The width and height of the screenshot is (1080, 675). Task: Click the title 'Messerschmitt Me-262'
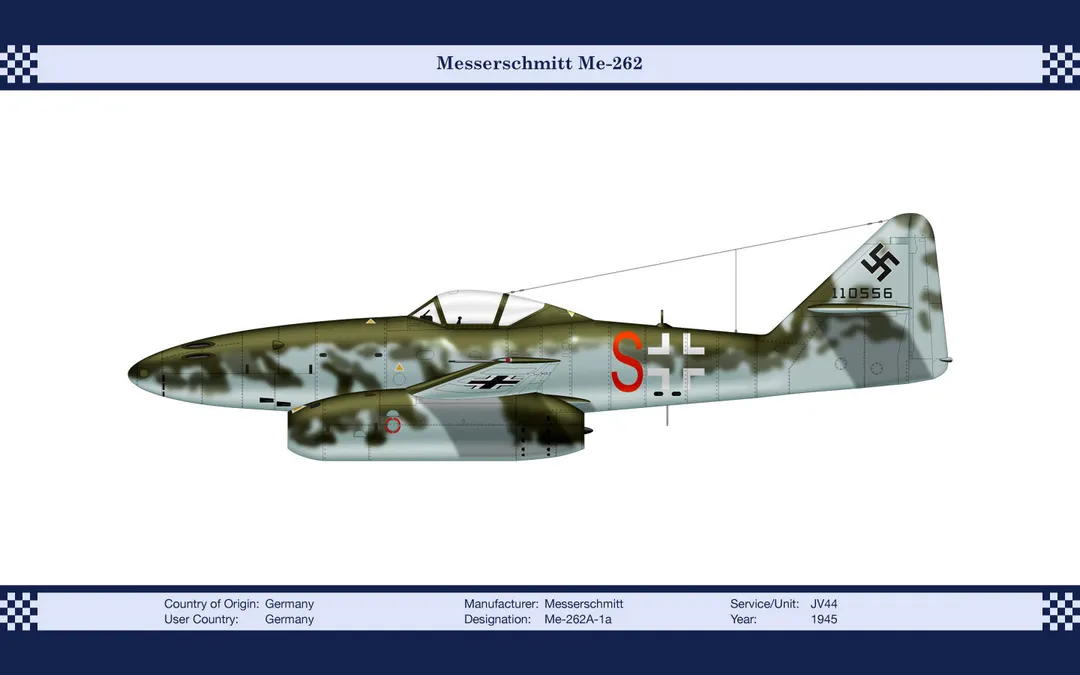click(x=539, y=63)
